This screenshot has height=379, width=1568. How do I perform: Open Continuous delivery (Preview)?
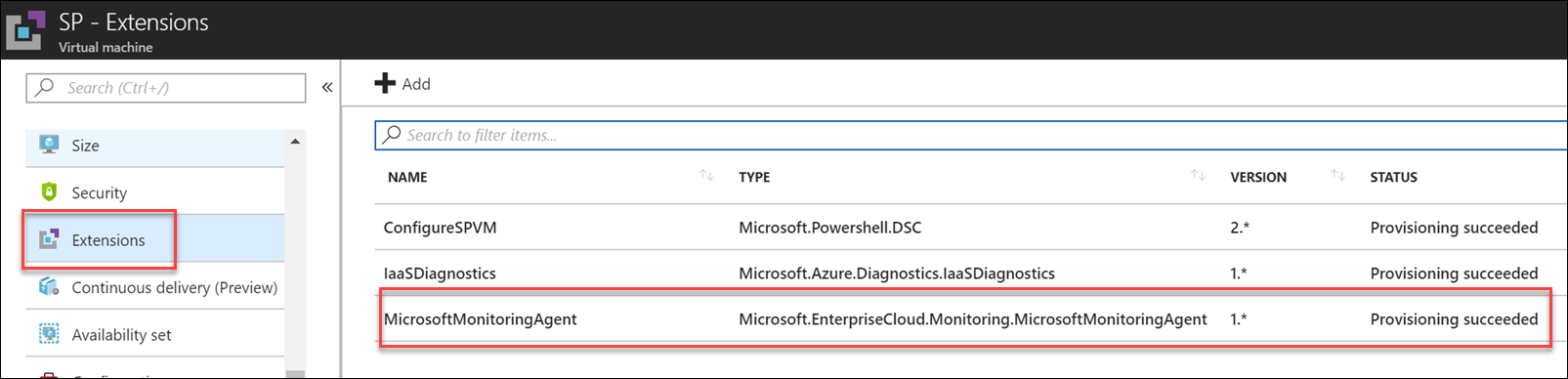pos(155,287)
